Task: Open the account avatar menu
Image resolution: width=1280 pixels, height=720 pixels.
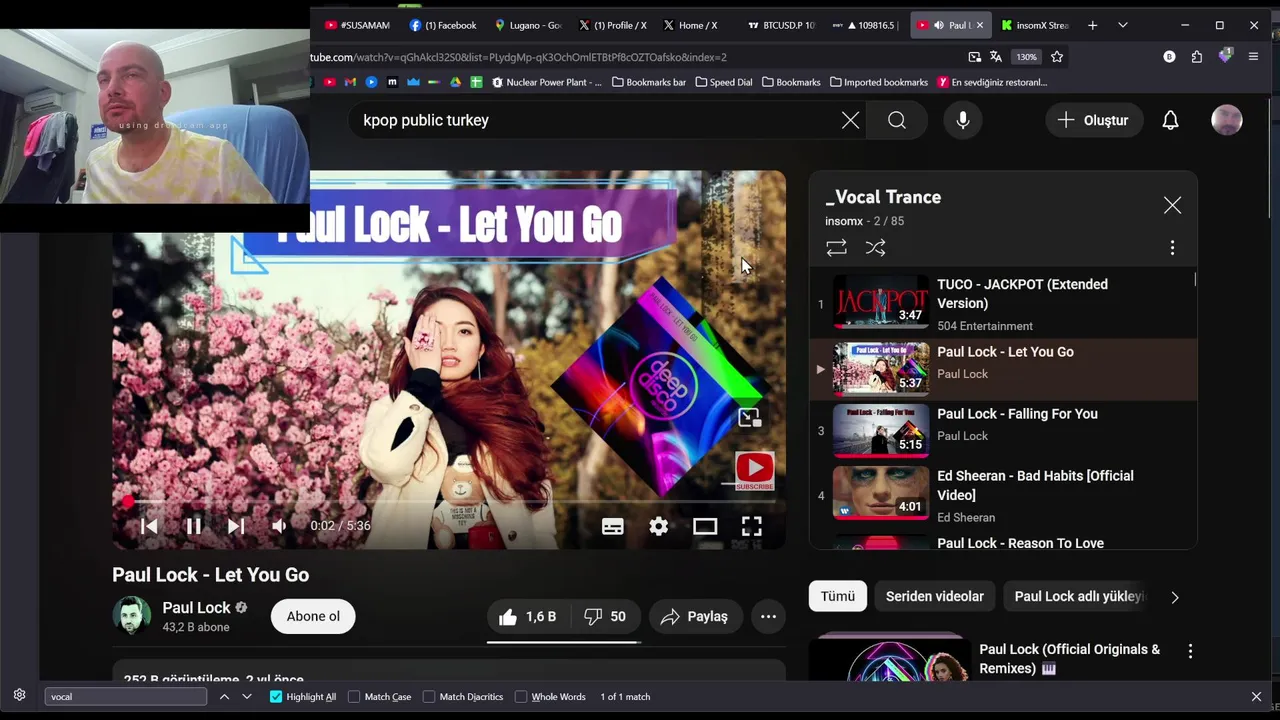Action: click(1227, 120)
